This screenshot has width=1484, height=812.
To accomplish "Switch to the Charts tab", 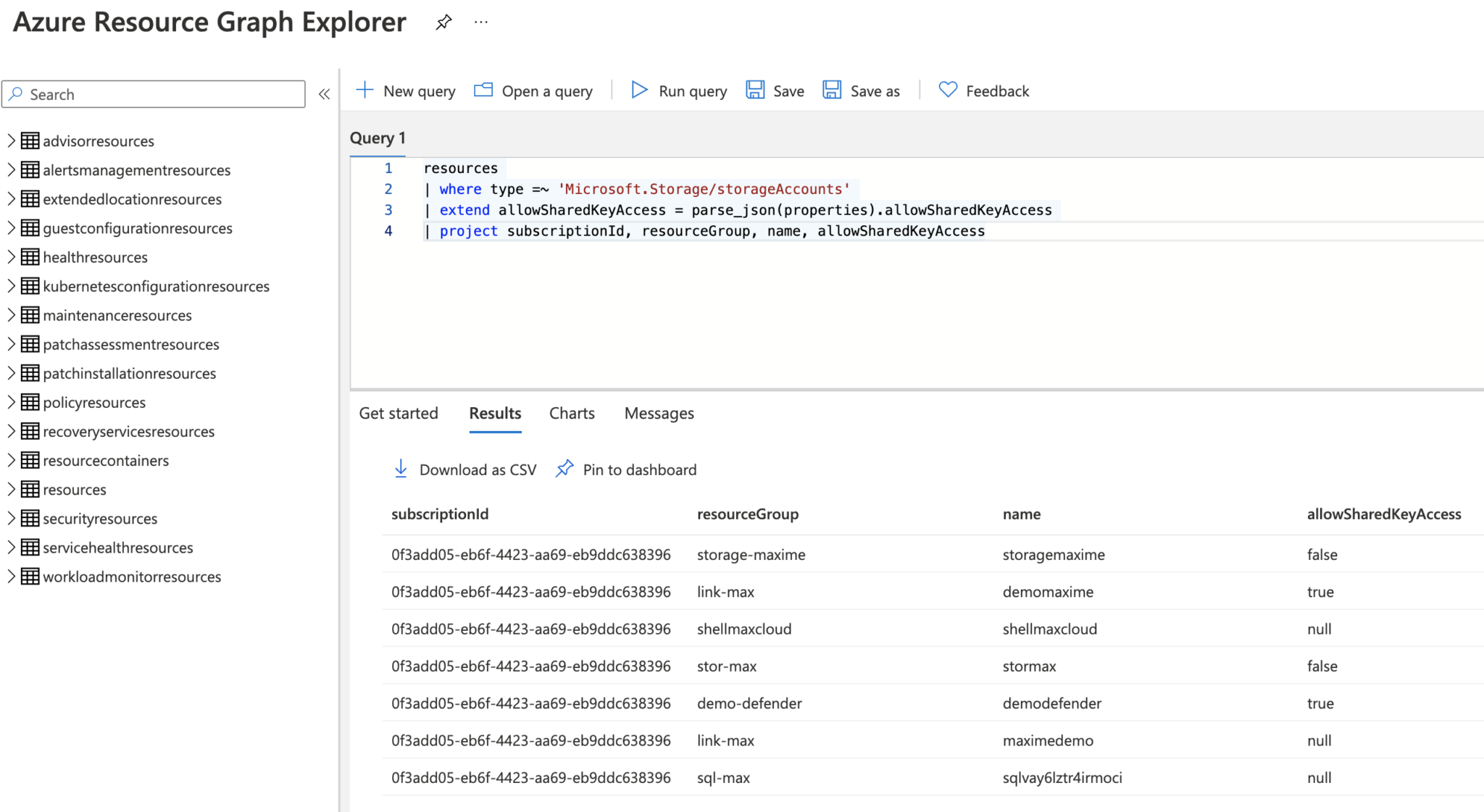I will coord(572,413).
